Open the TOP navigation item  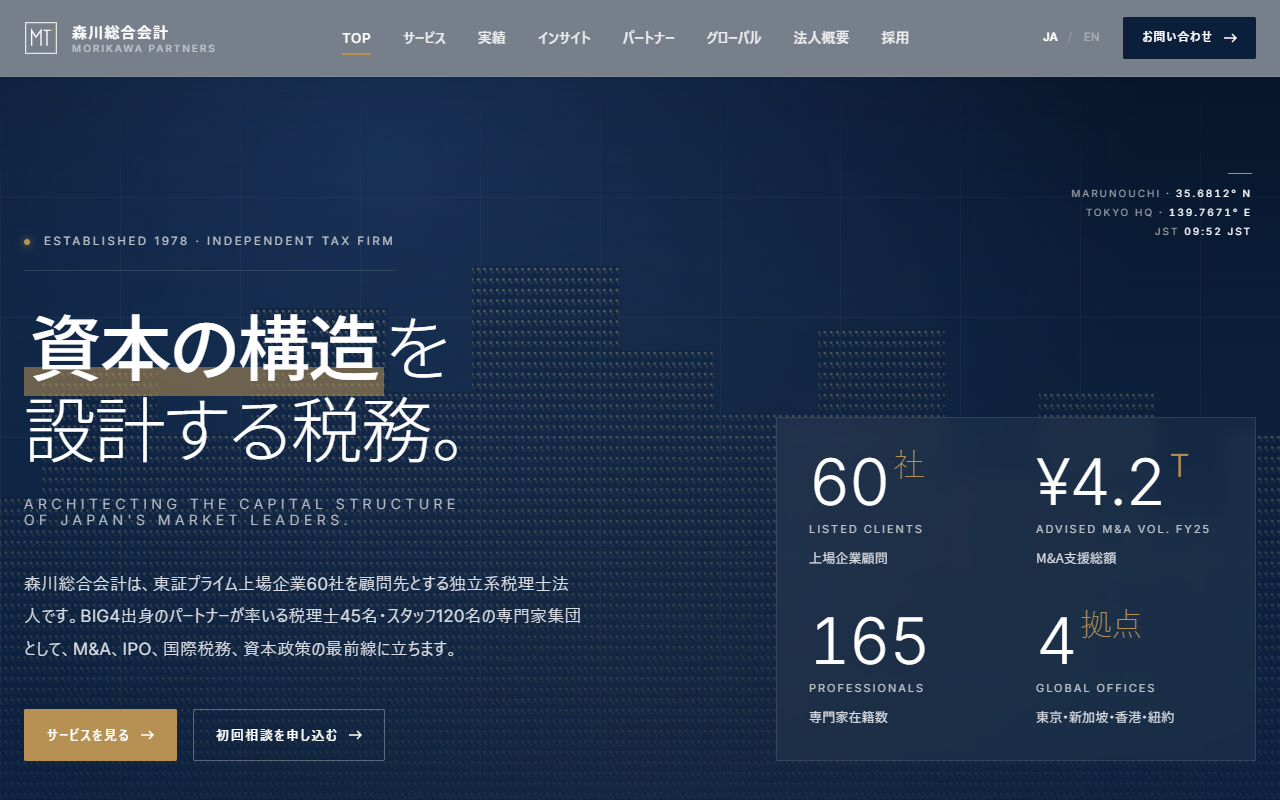[356, 38]
